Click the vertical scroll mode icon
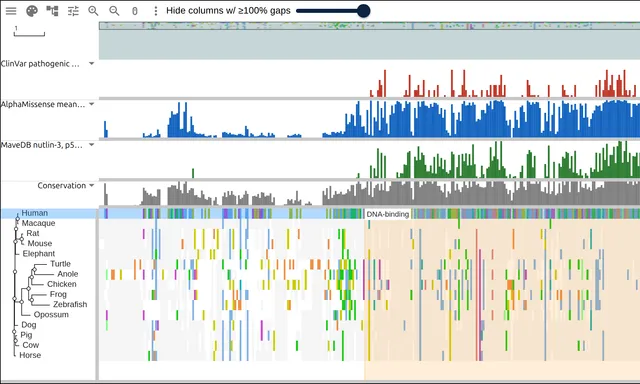 click(x=135, y=11)
